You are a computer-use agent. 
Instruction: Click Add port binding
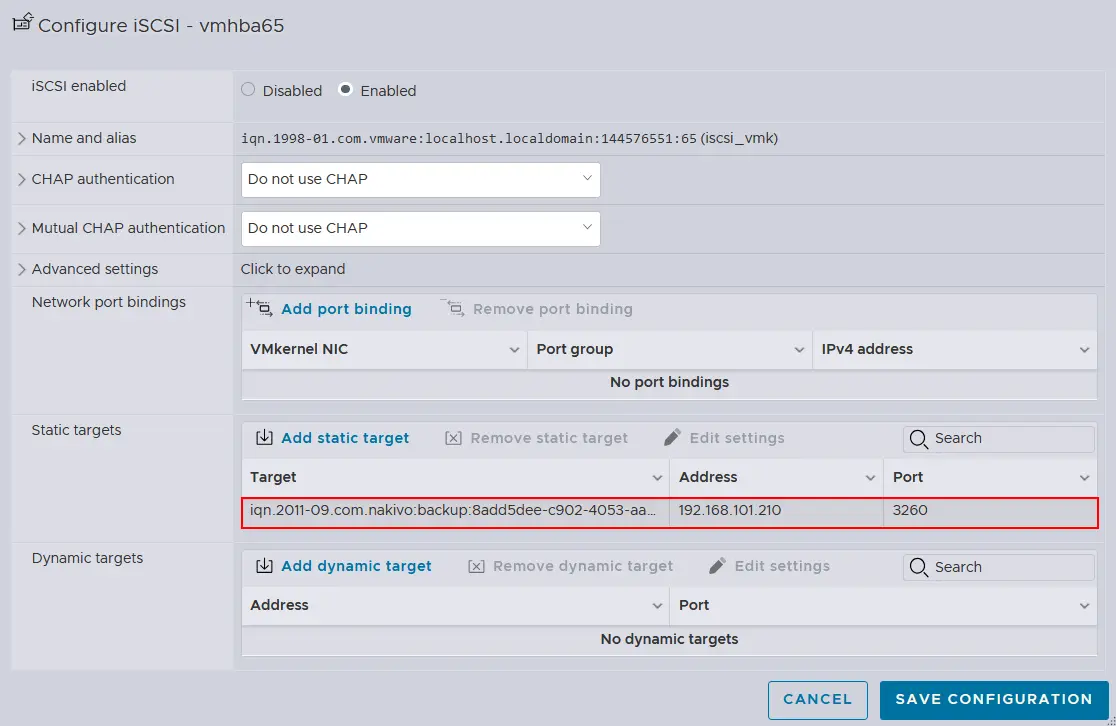346,309
